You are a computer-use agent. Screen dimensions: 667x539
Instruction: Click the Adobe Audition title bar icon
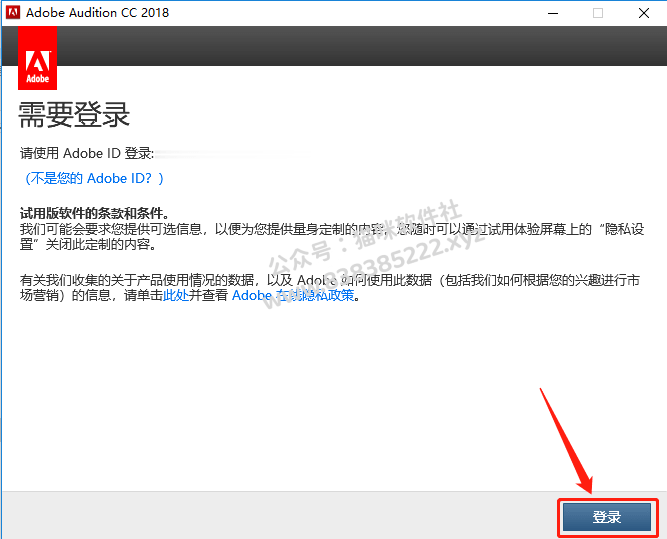point(13,12)
